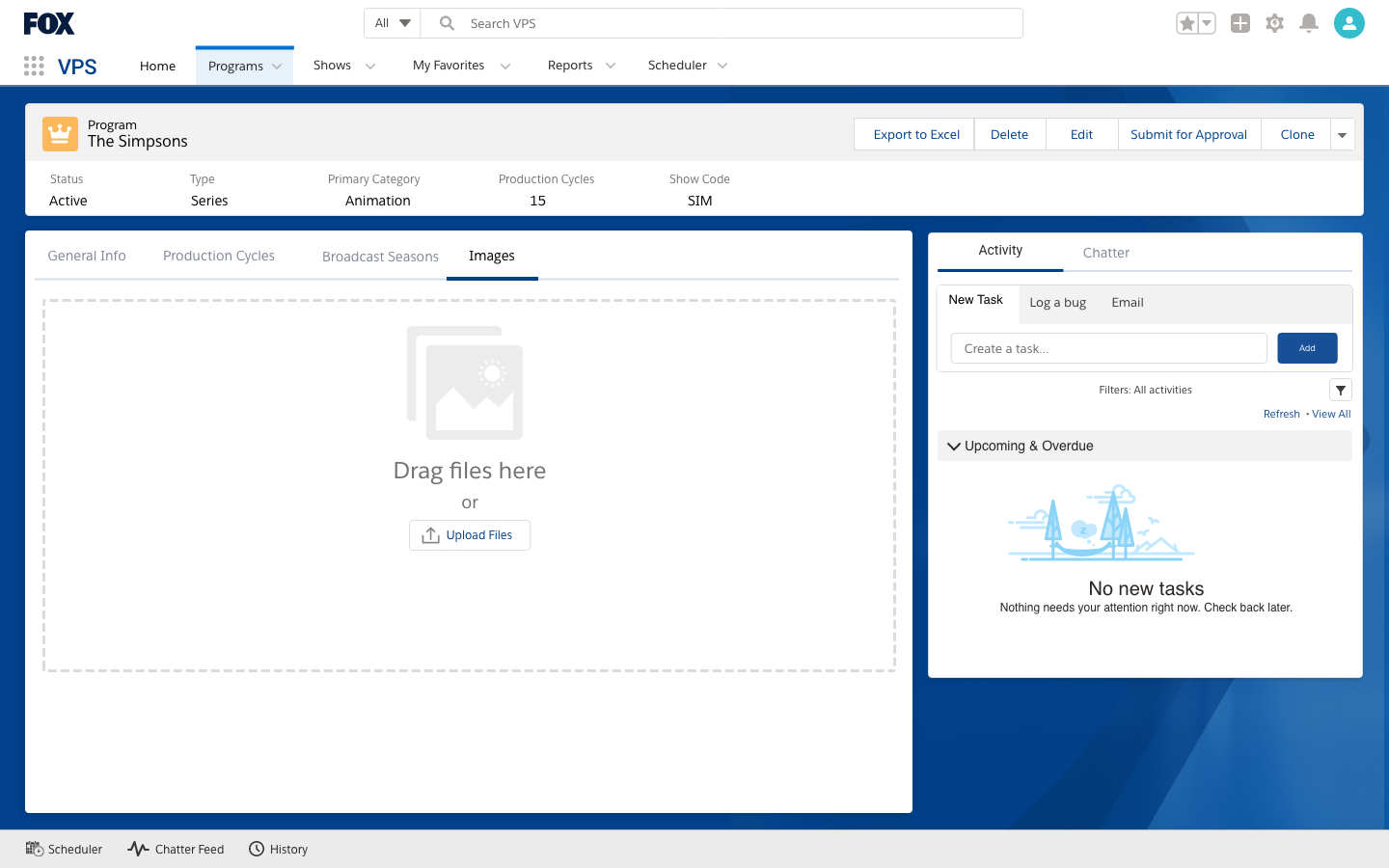Switch to the Broadcast Seasons tab
Image resolution: width=1389 pixels, height=868 pixels.
(380, 257)
